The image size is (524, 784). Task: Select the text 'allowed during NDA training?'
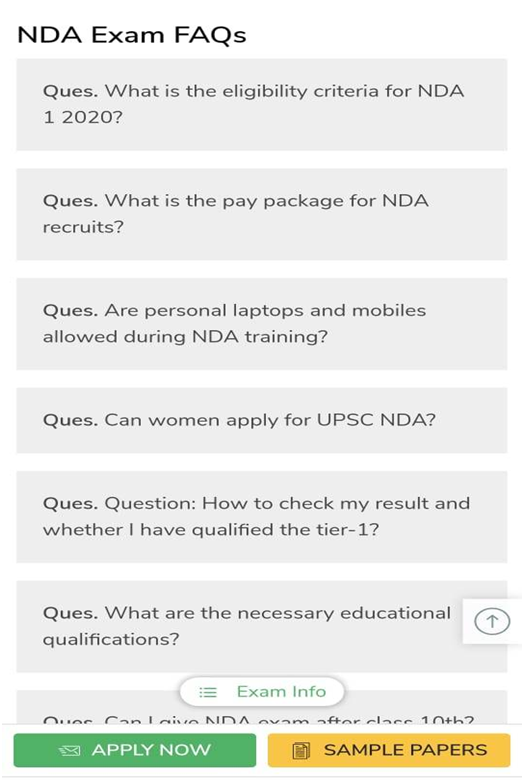tap(185, 336)
